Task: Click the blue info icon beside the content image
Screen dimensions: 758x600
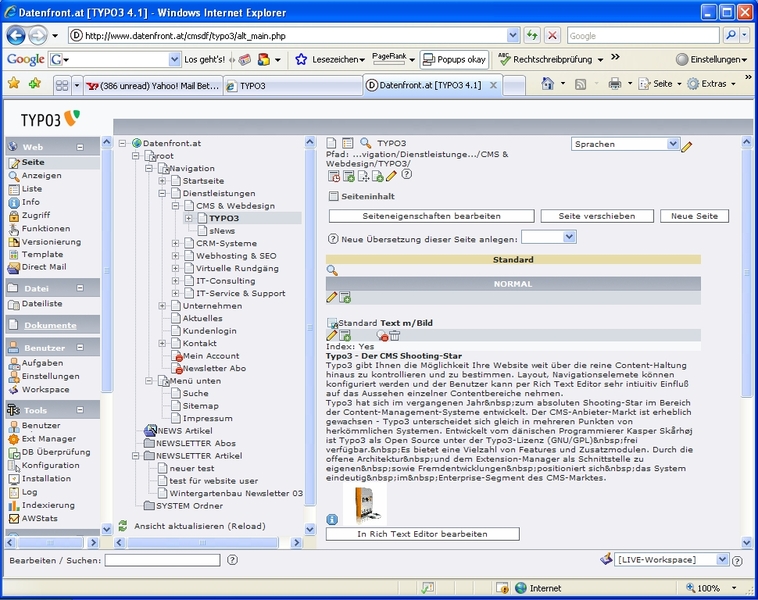Action: (332, 519)
